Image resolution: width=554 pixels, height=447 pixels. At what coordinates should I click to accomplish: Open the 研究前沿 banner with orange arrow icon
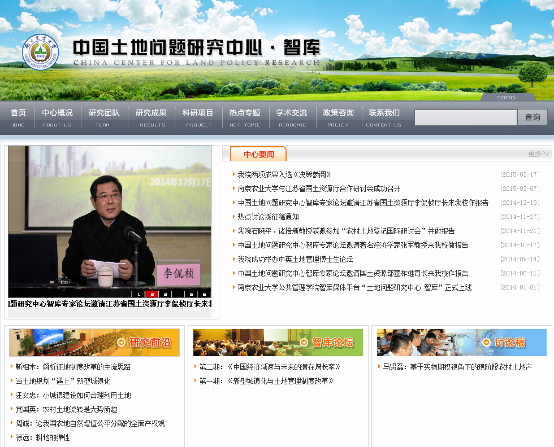94,342
